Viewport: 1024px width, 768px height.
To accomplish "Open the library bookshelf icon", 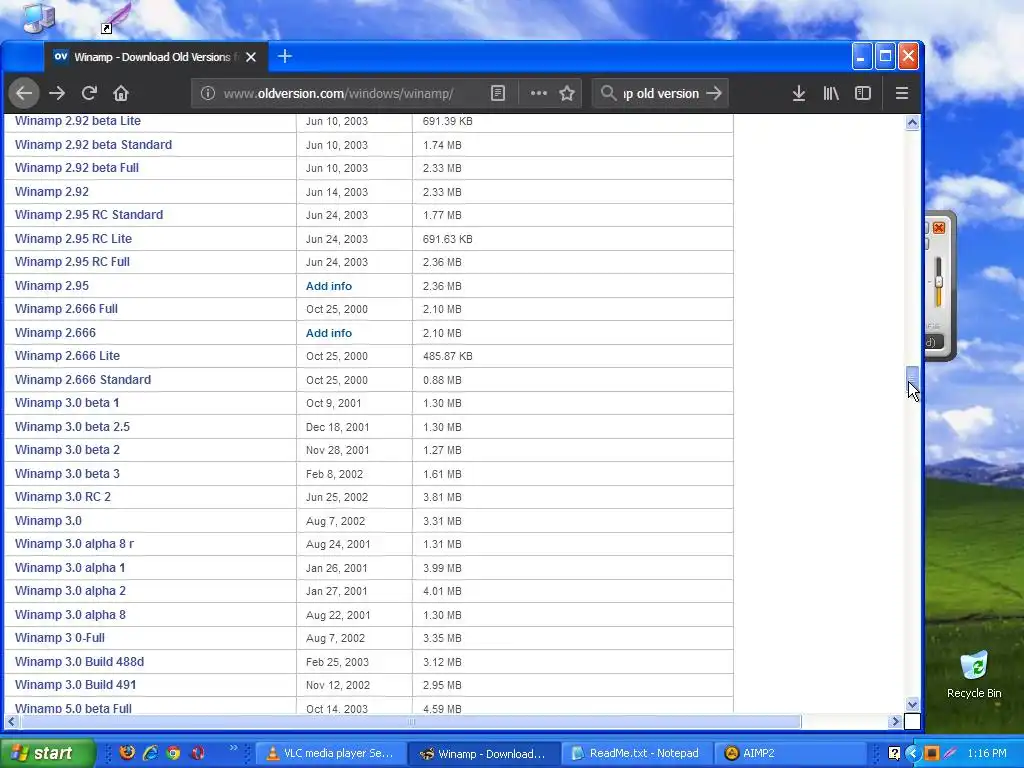I will (831, 93).
